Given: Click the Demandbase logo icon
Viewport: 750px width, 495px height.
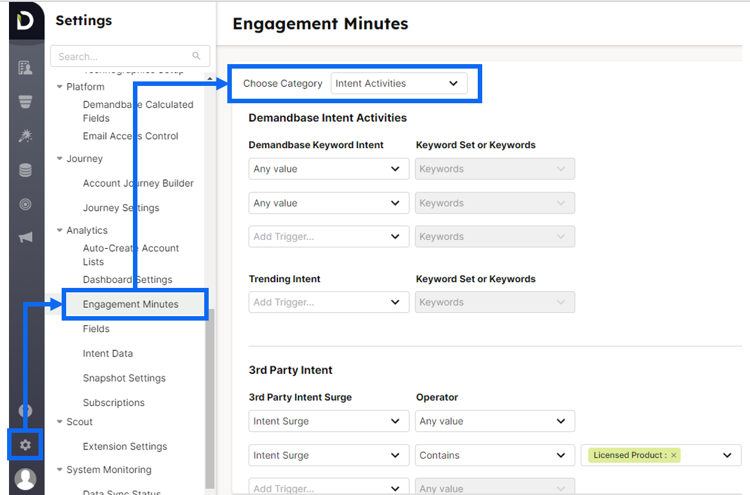Looking at the screenshot, I should (x=25, y=22).
